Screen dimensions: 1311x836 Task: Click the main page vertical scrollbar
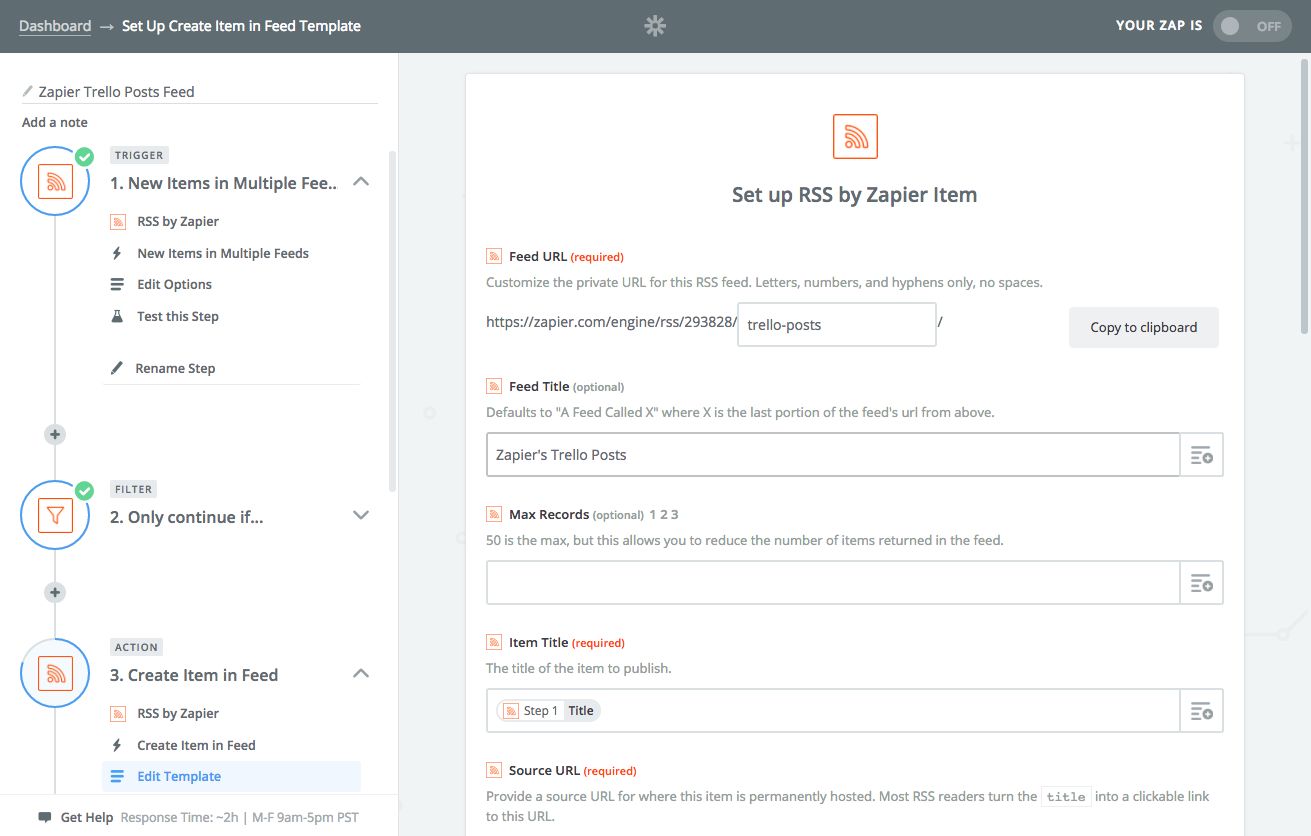point(1305,196)
